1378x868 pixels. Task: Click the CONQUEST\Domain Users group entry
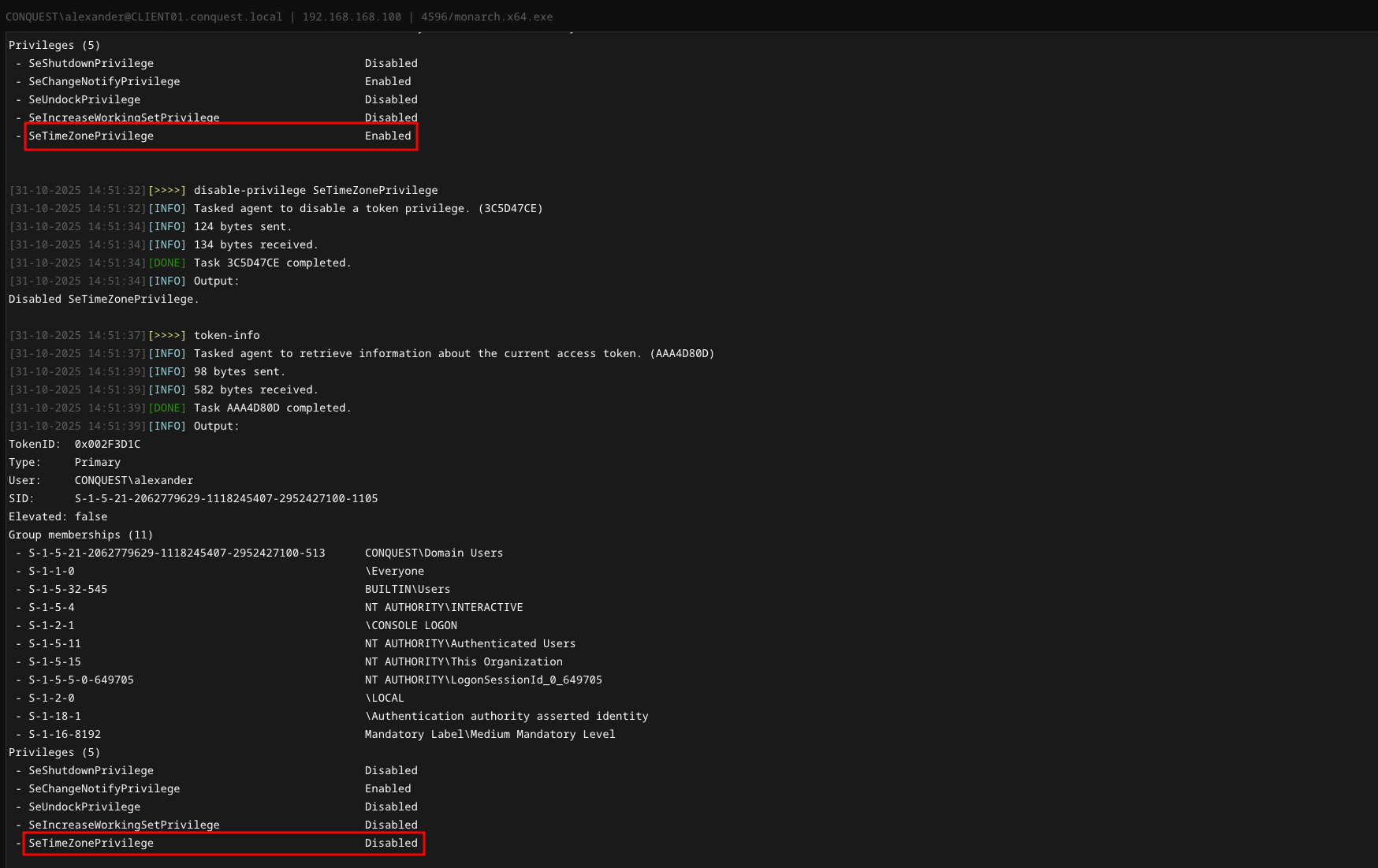coord(434,553)
